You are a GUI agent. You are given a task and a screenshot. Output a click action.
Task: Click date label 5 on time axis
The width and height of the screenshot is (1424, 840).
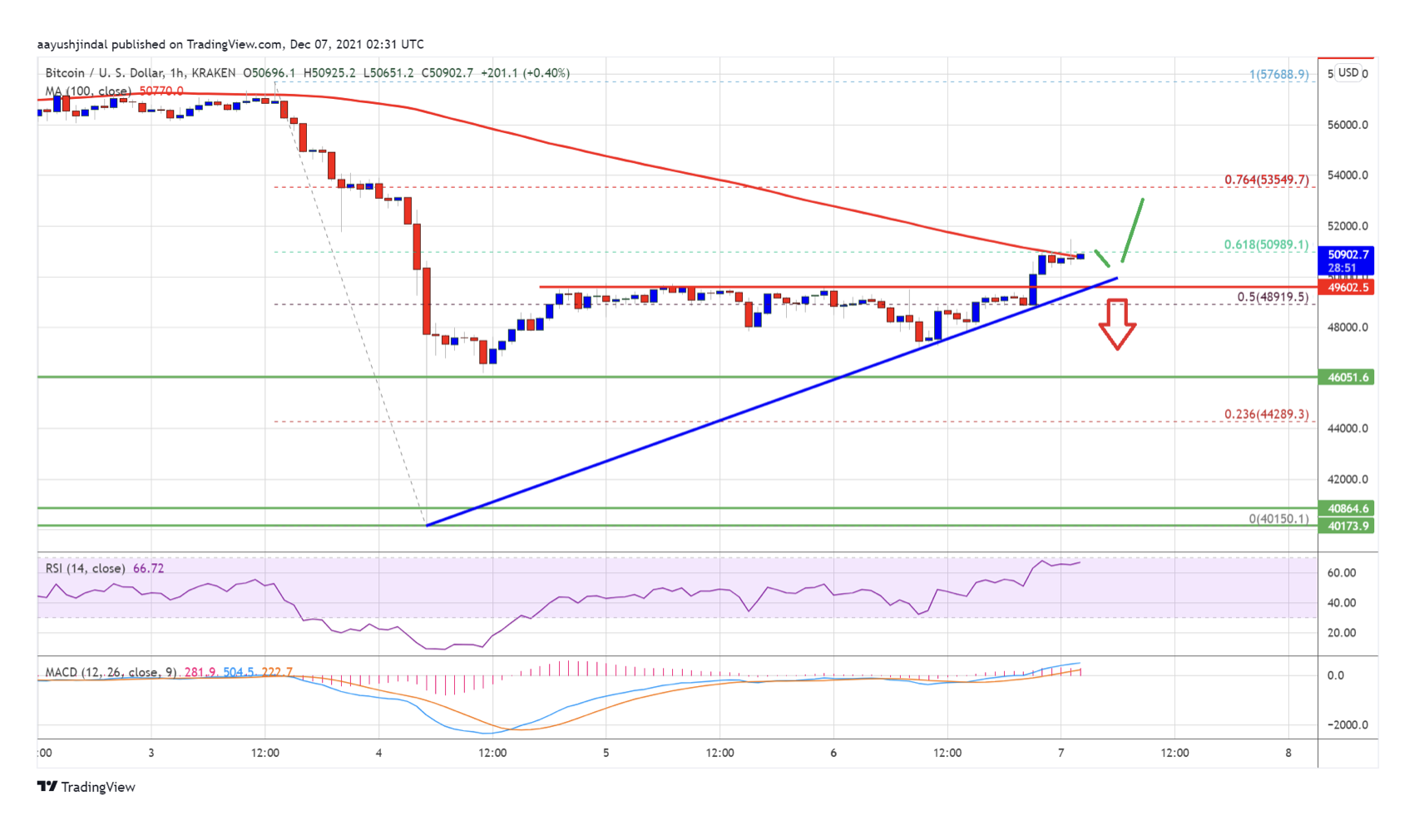(x=606, y=753)
